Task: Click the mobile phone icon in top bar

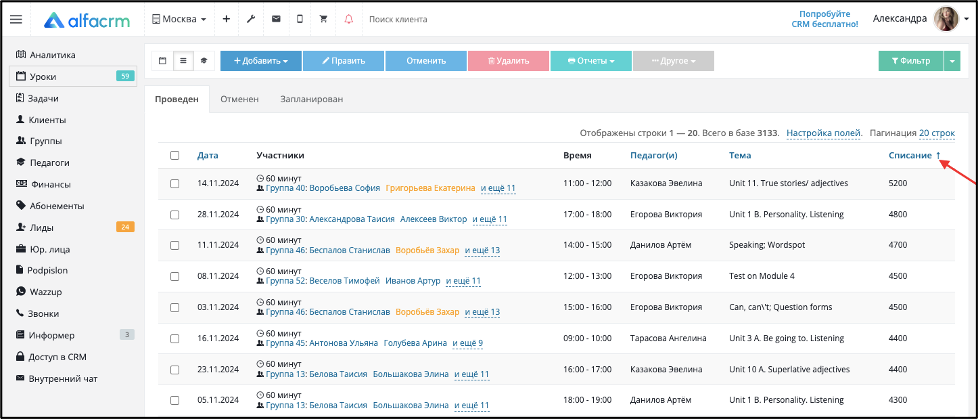Action: click(x=300, y=19)
